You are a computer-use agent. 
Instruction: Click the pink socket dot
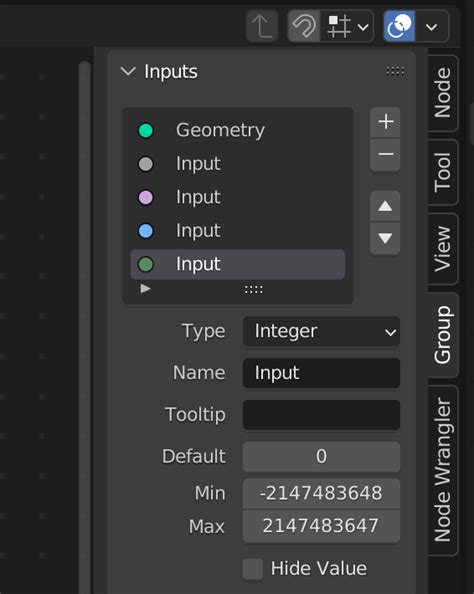click(x=146, y=197)
